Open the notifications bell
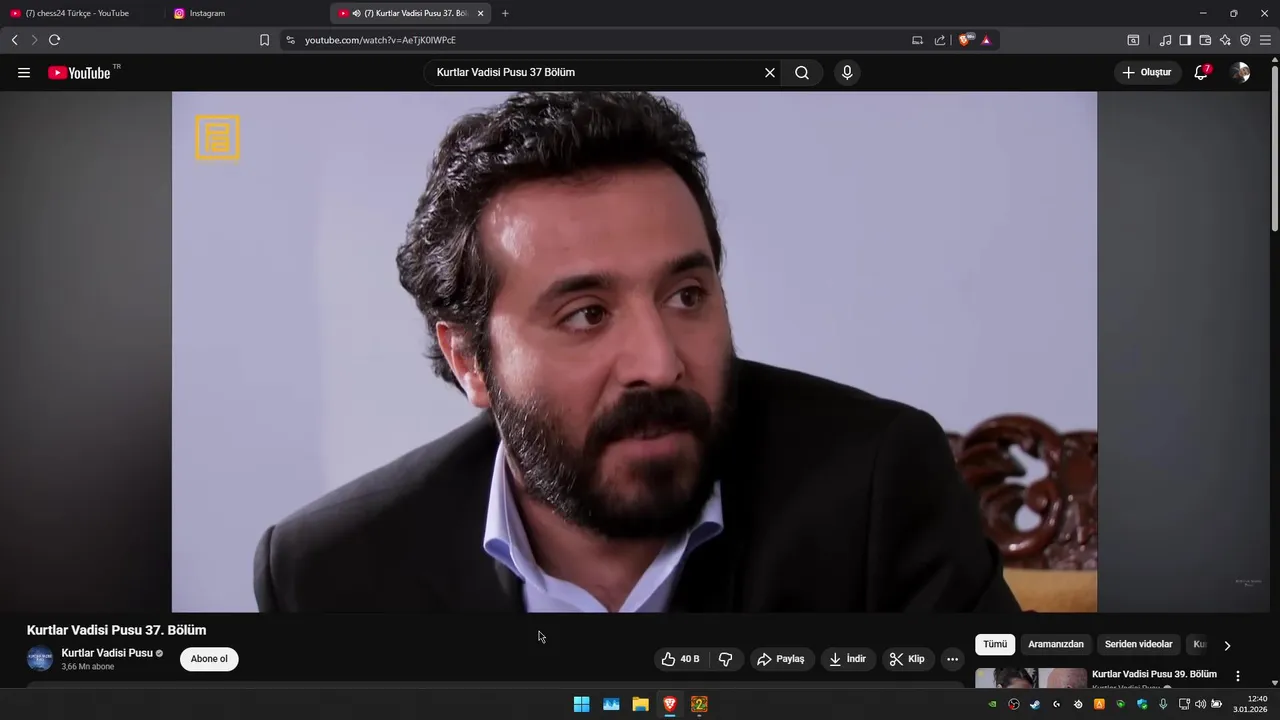Image resolution: width=1280 pixels, height=720 pixels. tap(1201, 73)
